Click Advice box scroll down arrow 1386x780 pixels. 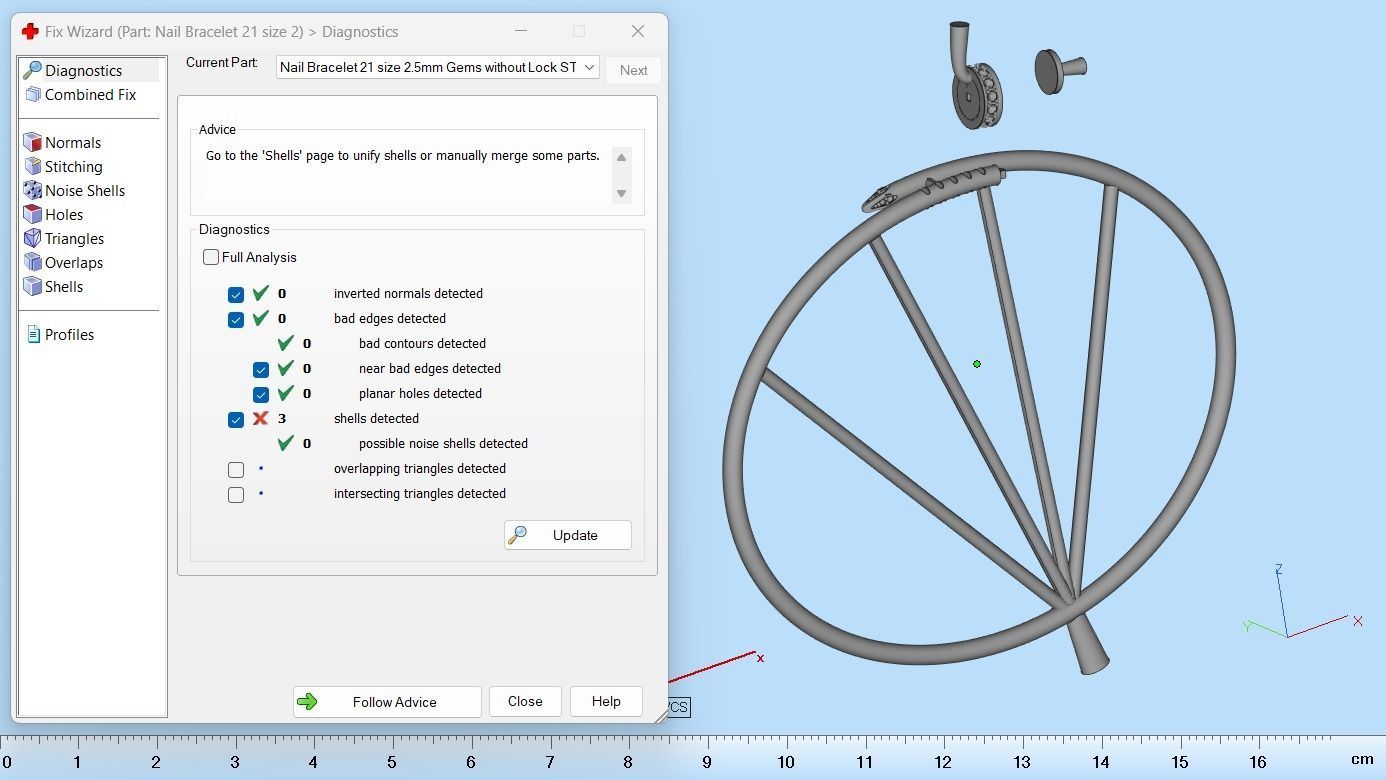(621, 193)
